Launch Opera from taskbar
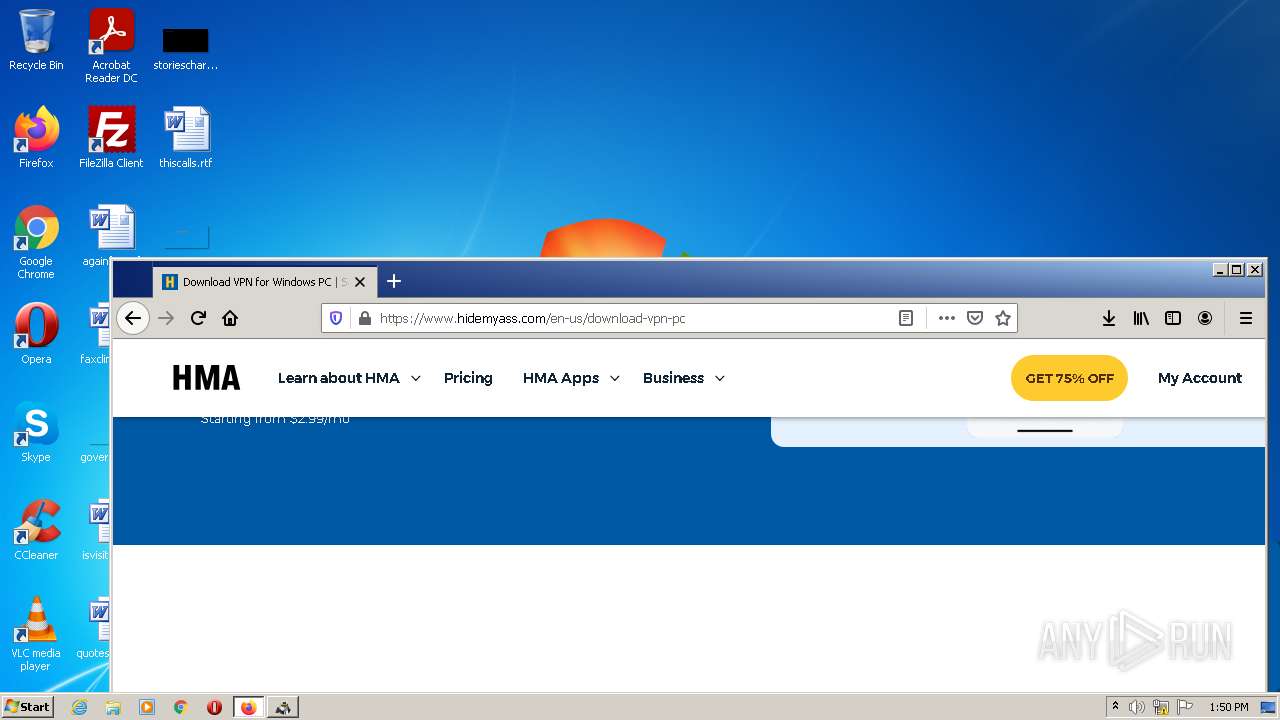This screenshot has width=1280, height=720. tap(214, 707)
